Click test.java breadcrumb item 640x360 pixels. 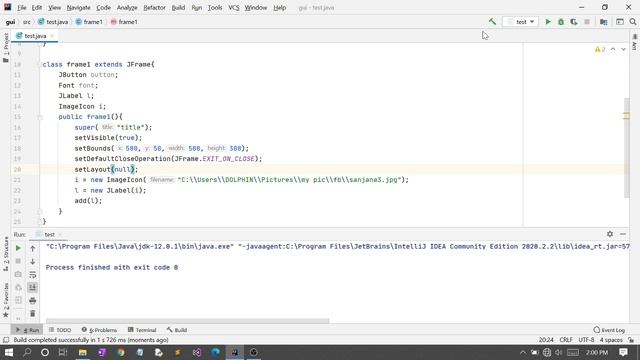coord(53,22)
